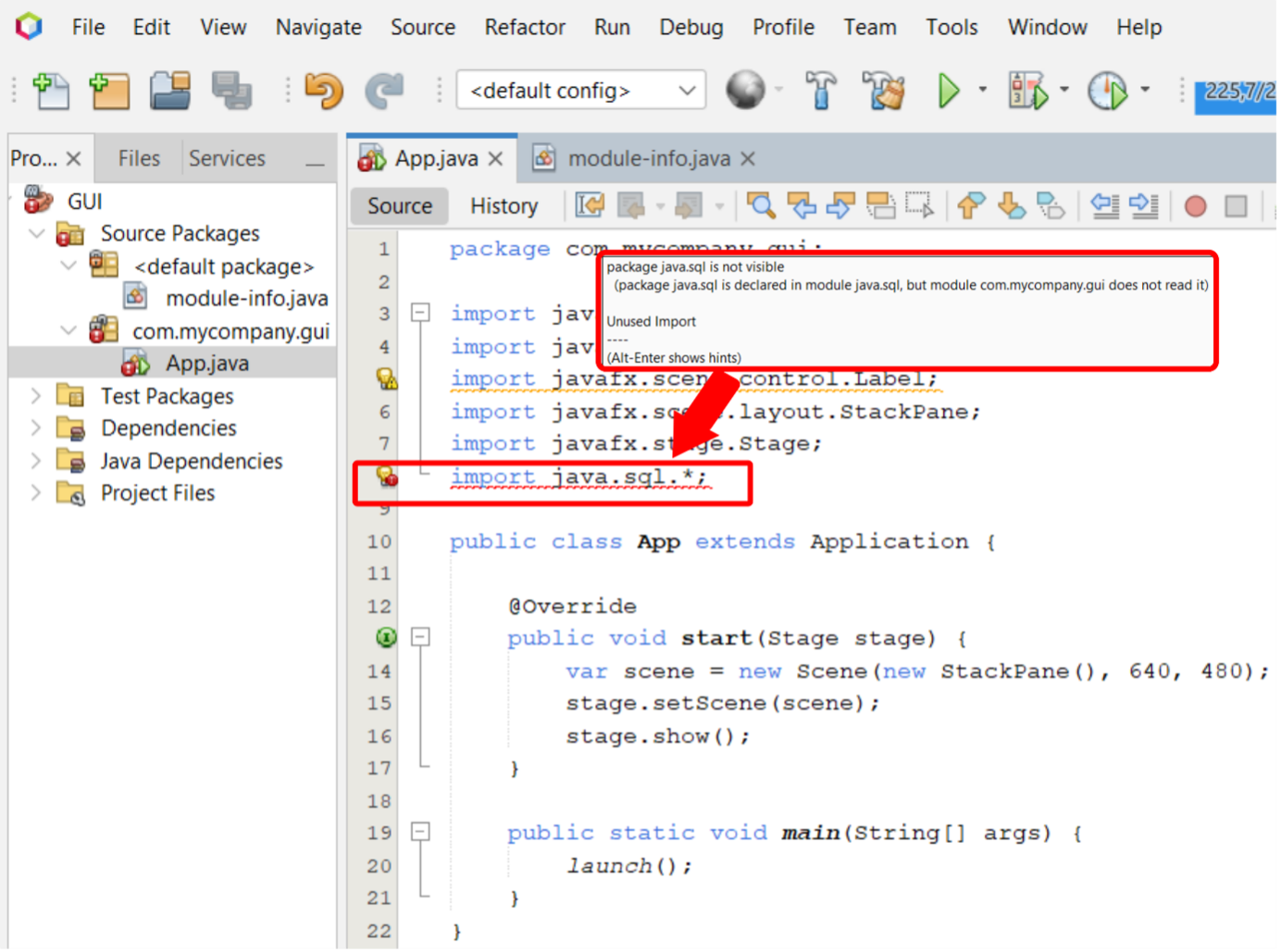Open a project using the Open Project icon

169,91
